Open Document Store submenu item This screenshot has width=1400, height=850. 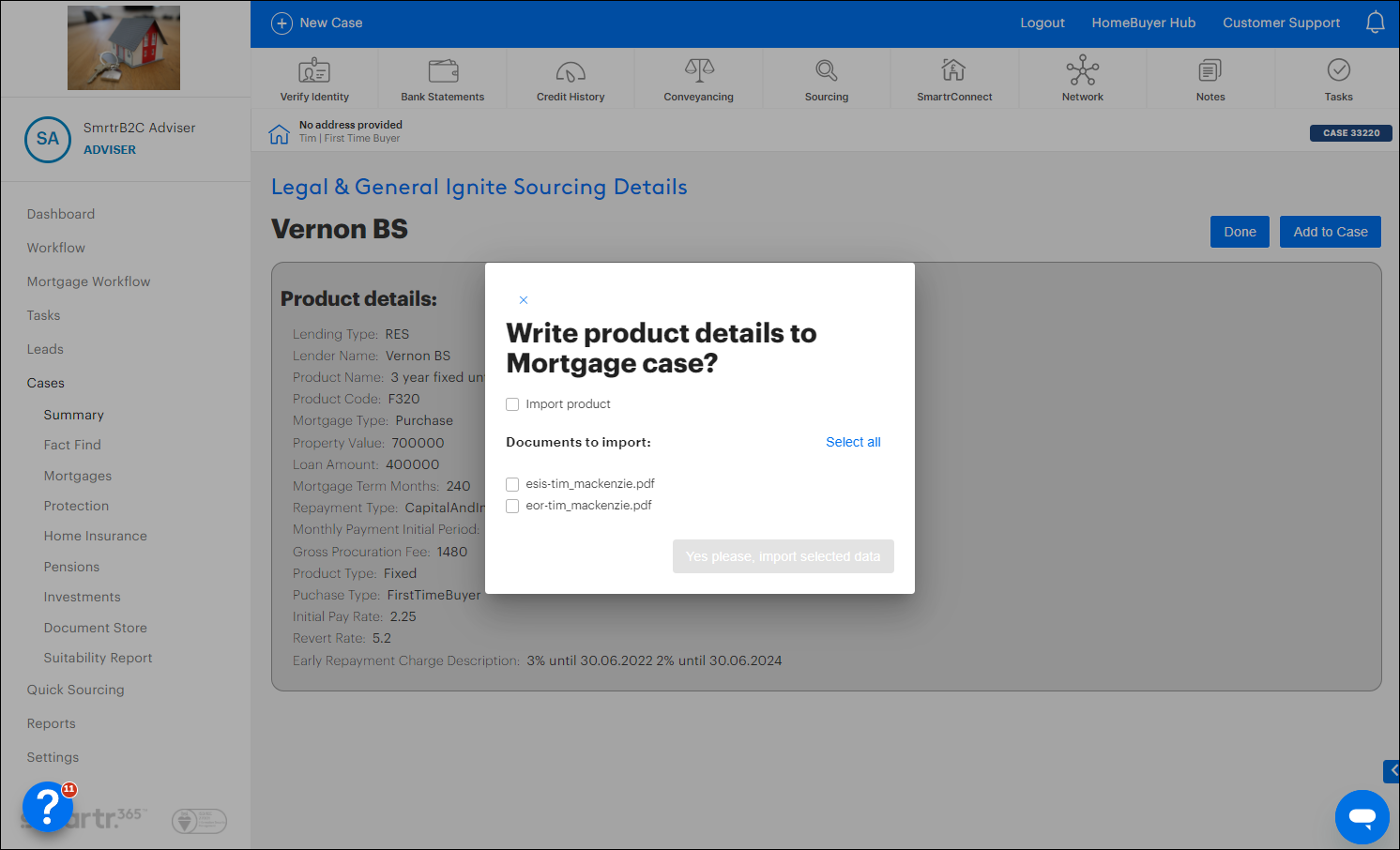pyautogui.click(x=96, y=628)
